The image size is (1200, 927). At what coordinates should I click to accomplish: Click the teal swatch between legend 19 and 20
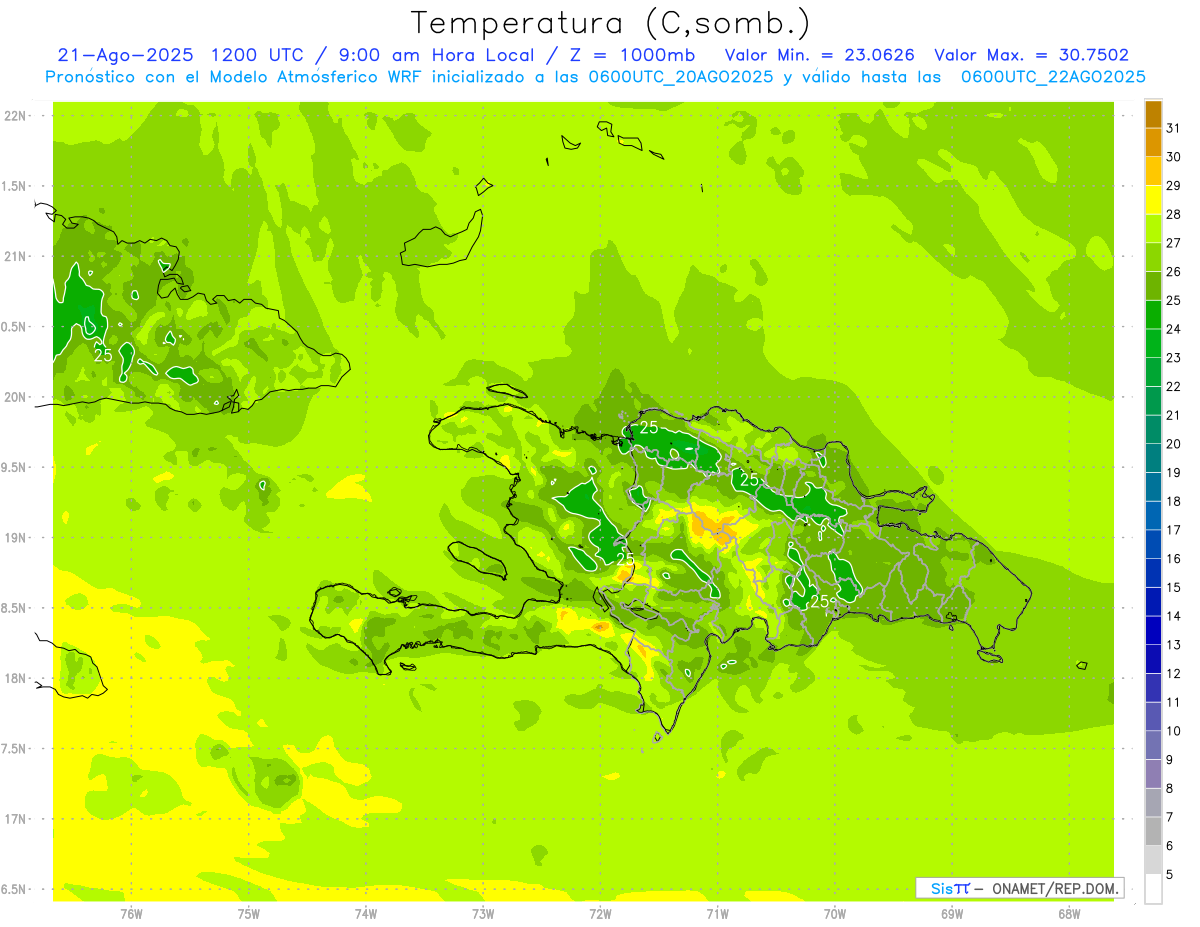tap(1153, 458)
